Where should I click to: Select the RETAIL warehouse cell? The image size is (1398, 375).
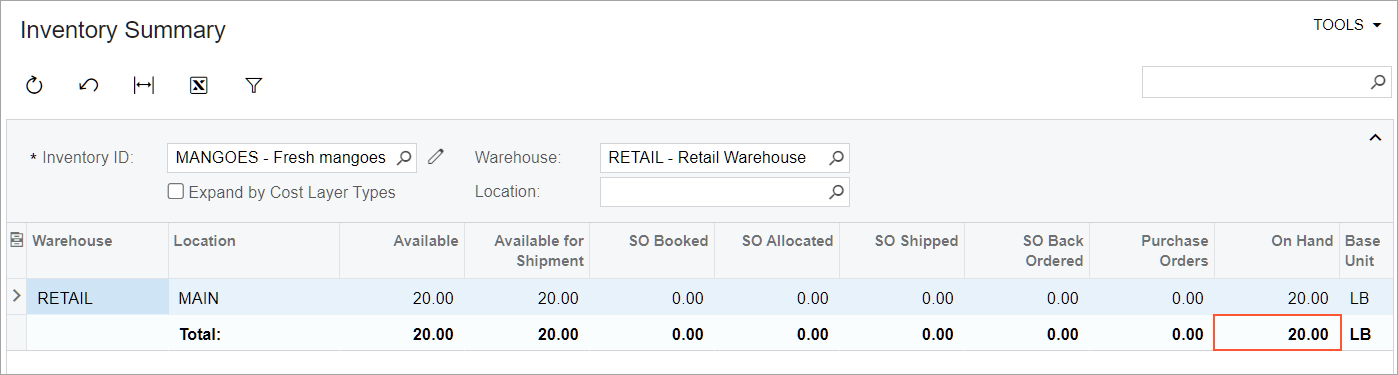tap(97, 297)
